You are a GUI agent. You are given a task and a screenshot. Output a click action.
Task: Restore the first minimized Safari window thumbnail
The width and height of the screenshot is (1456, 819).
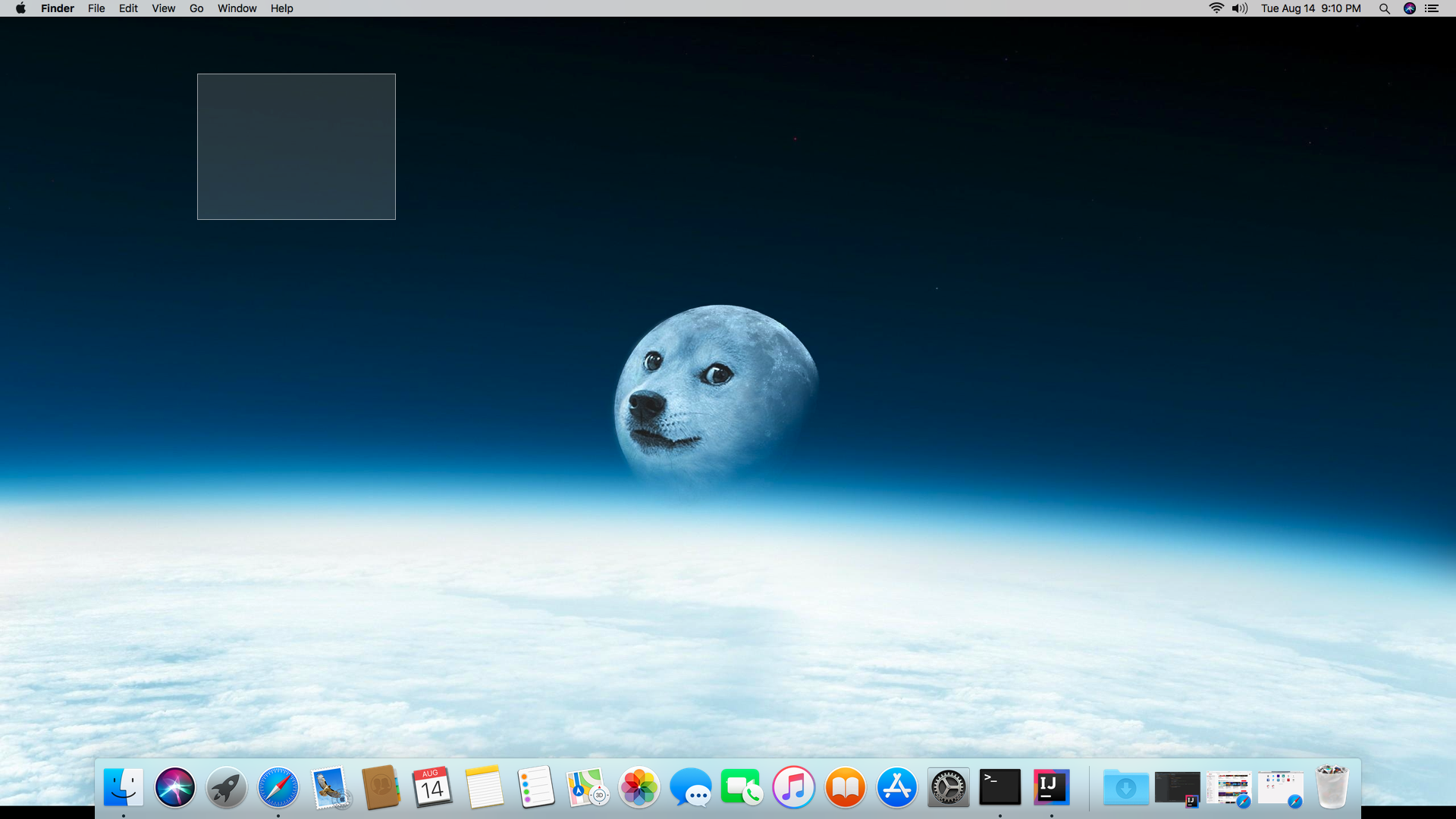(1228, 789)
